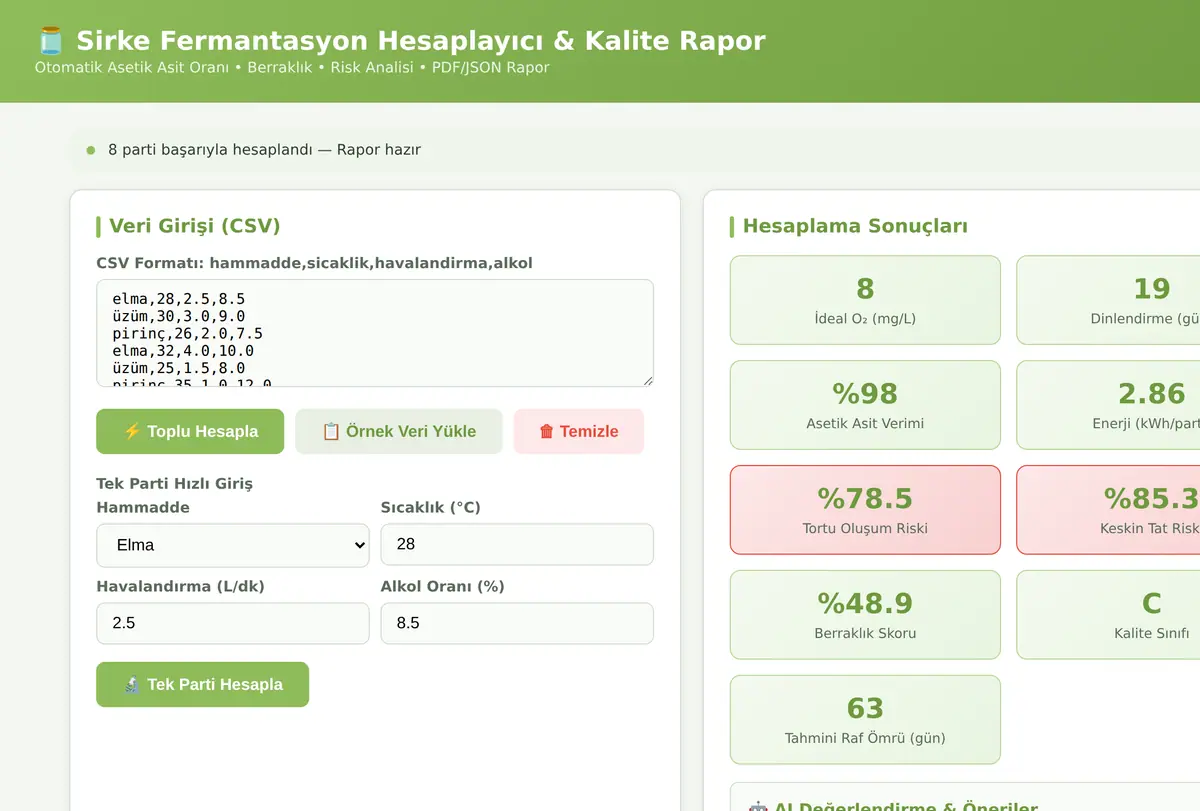Click the CSV row 'elma,28,2.5,8.5'
The height and width of the screenshot is (811, 1200).
(179, 299)
